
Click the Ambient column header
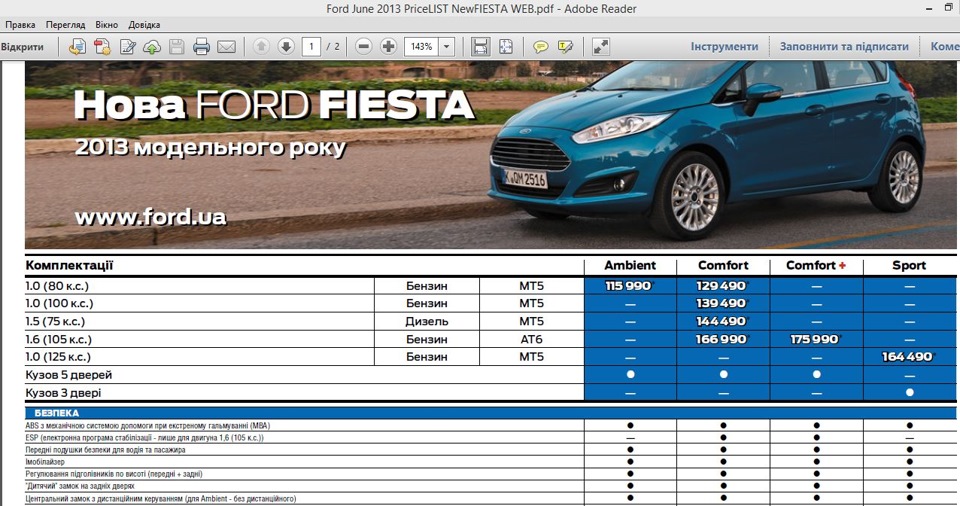pos(630,265)
